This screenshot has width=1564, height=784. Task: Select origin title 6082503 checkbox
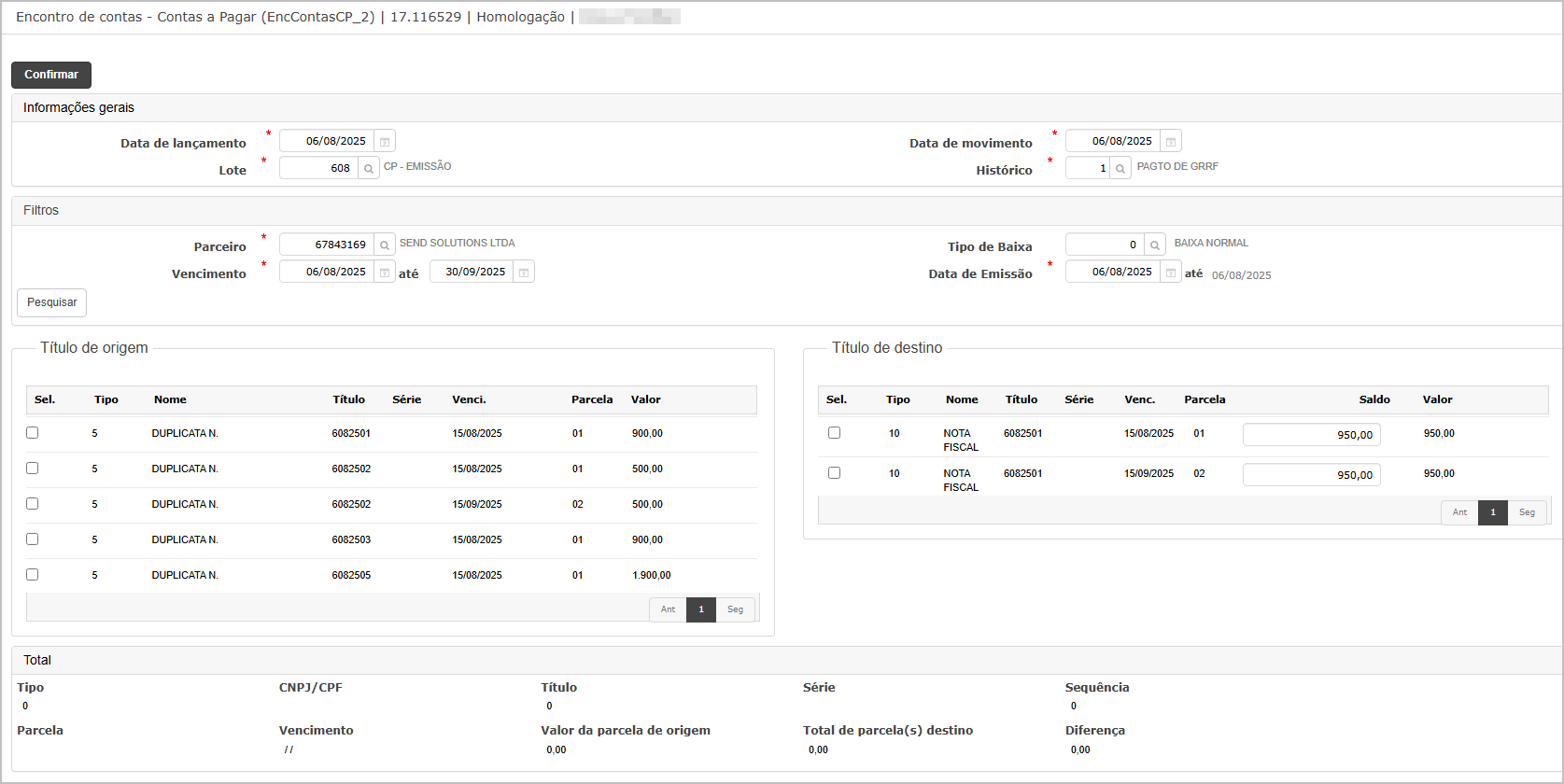(x=33, y=539)
